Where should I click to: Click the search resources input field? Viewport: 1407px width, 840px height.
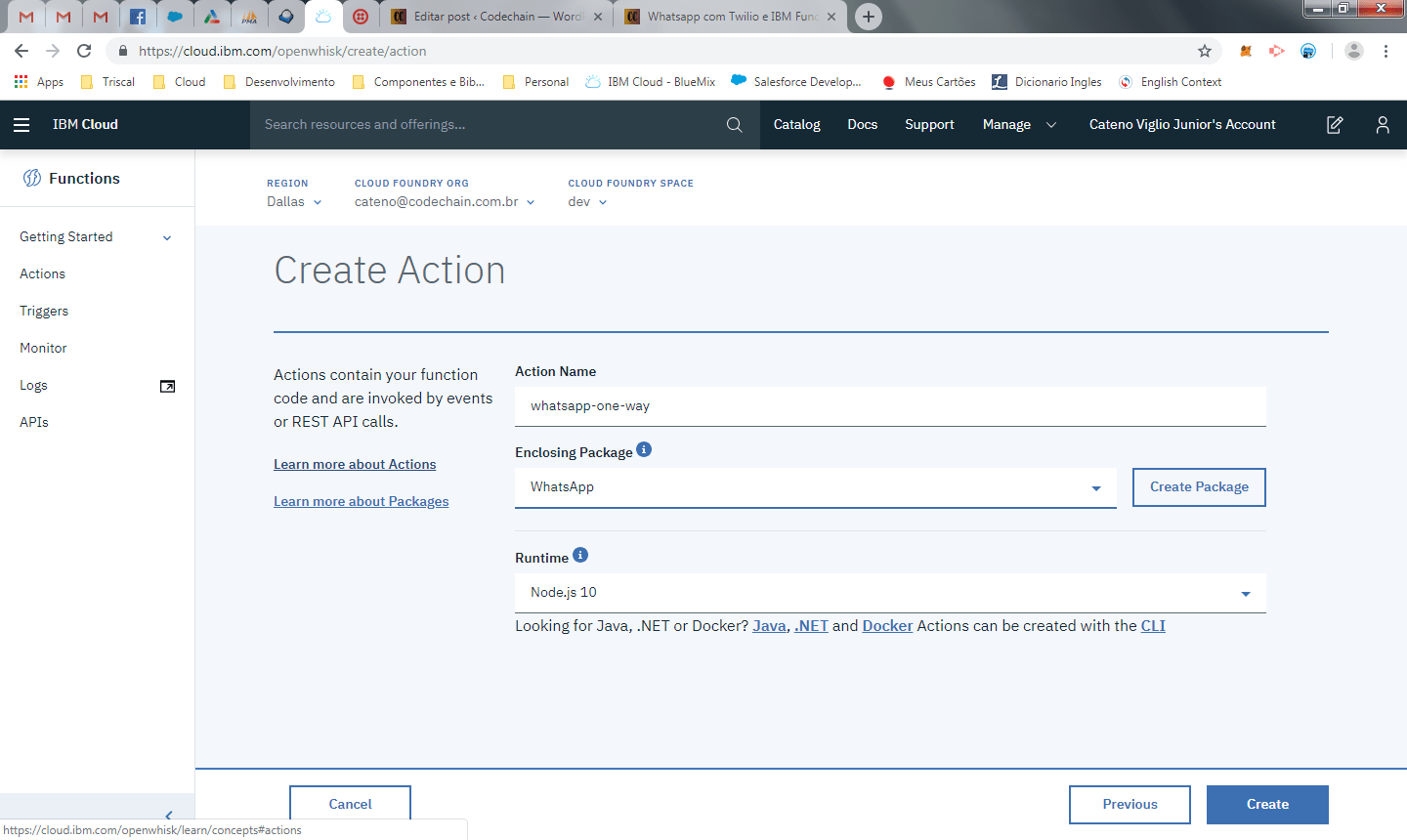(x=489, y=125)
